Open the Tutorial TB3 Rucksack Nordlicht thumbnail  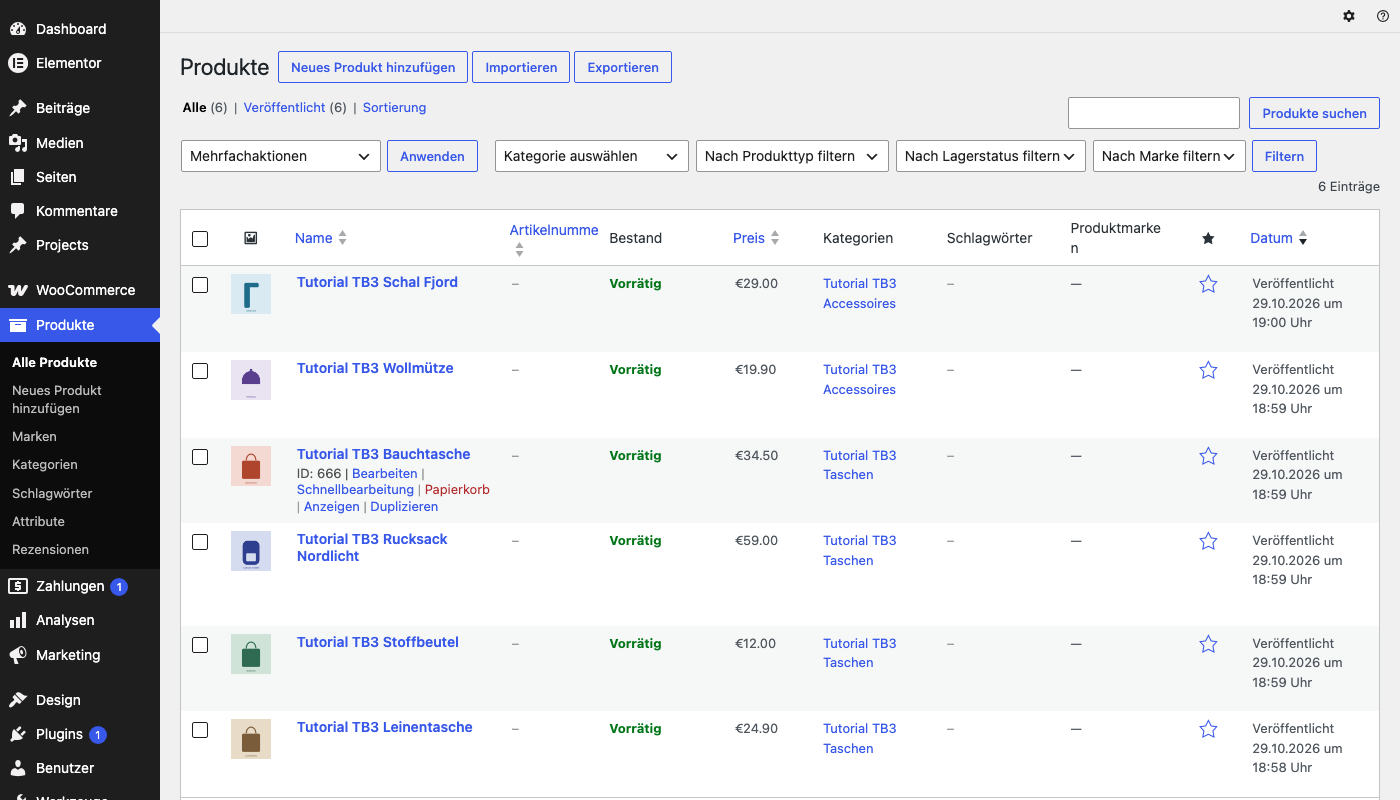click(251, 551)
